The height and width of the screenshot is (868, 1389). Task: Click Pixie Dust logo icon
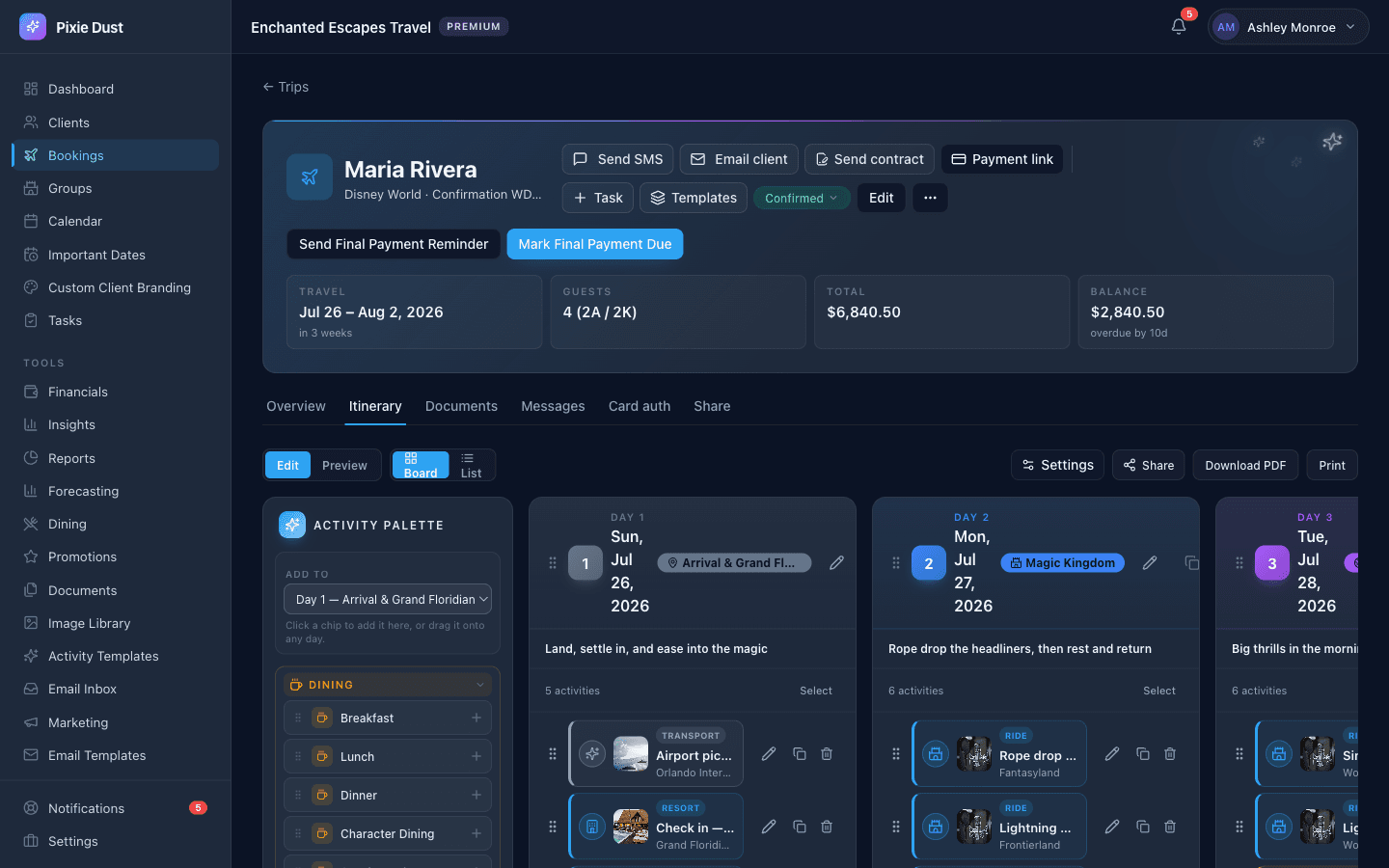pyautogui.click(x=33, y=27)
